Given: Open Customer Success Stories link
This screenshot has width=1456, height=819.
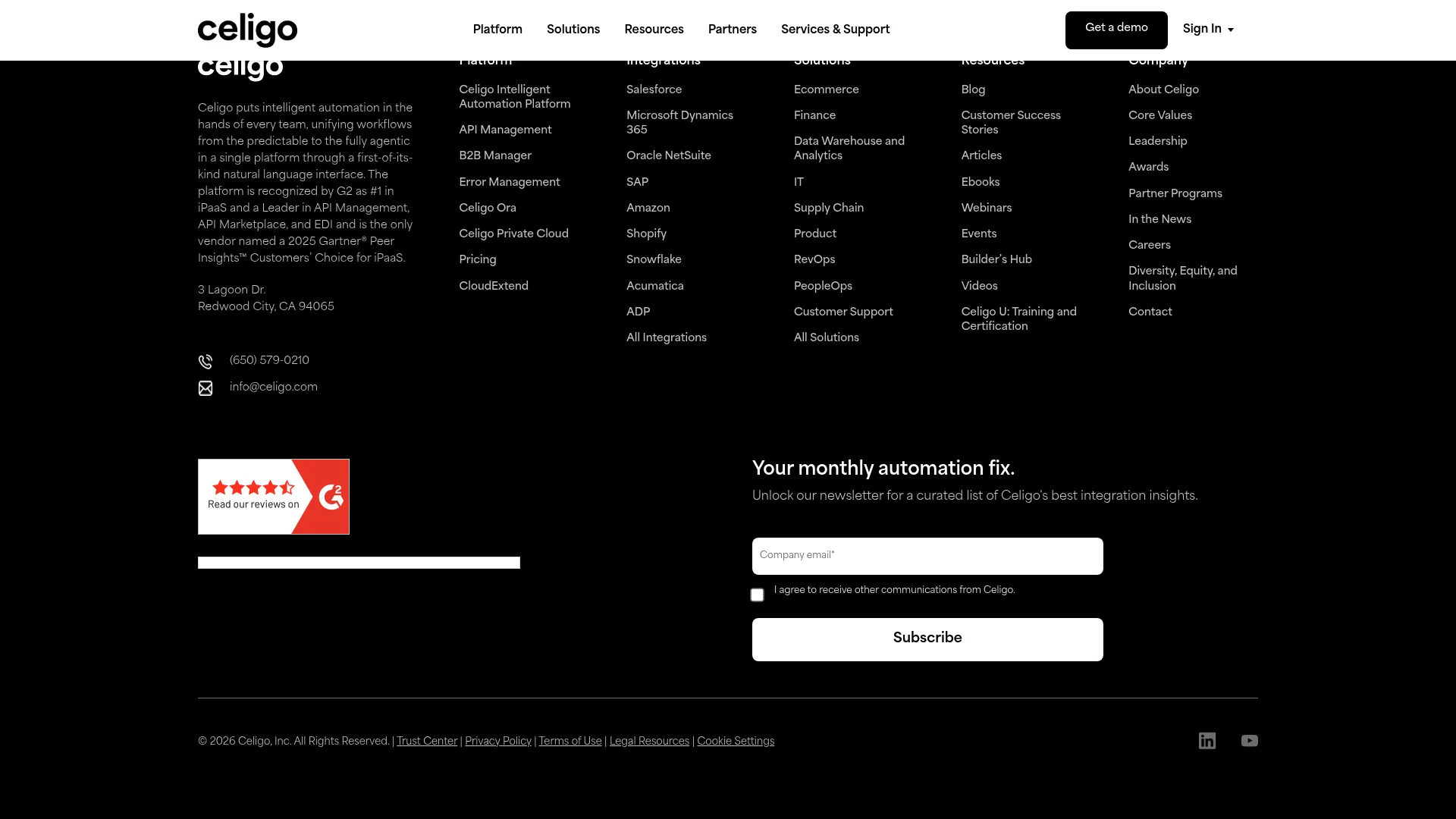Looking at the screenshot, I should pos(1011,123).
